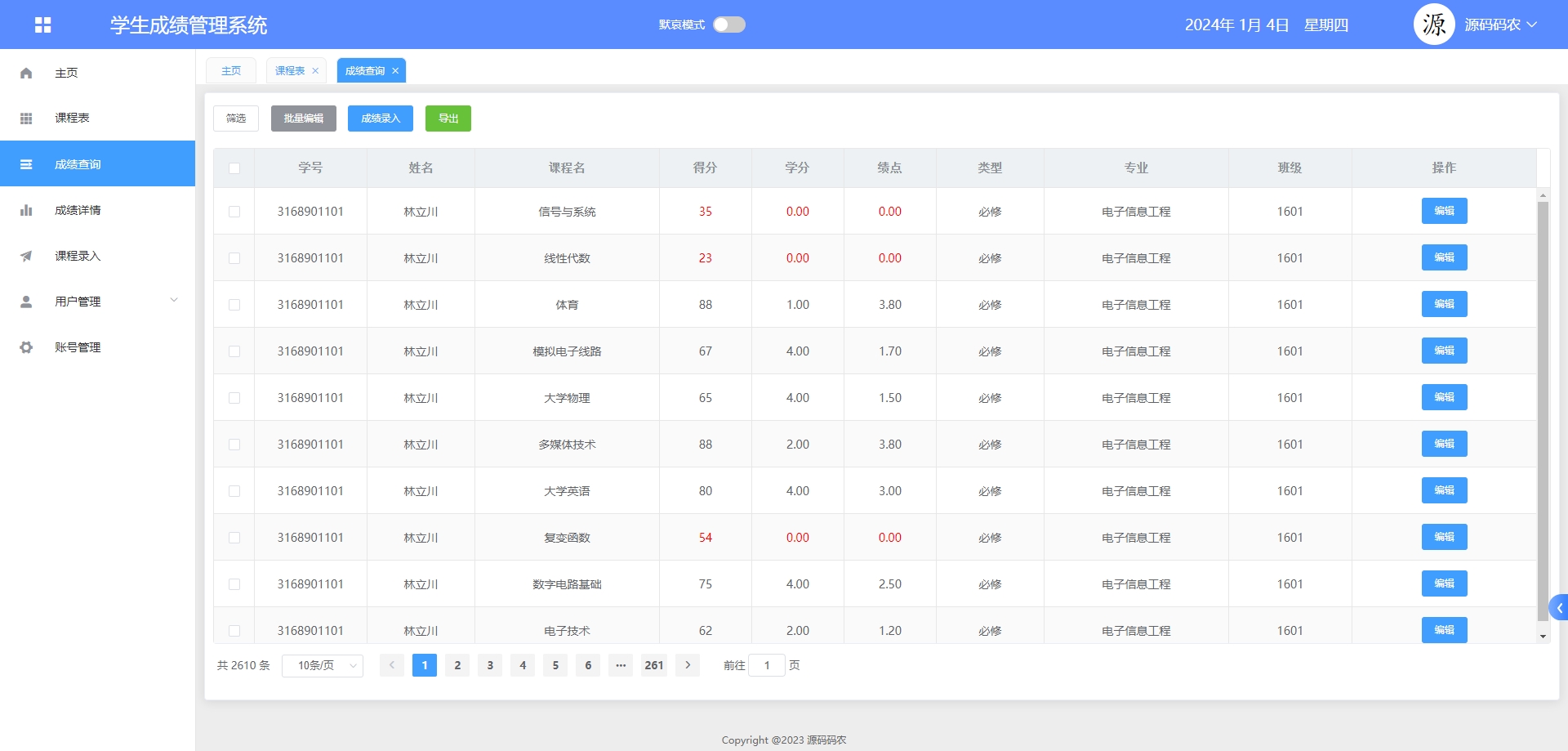The image size is (1568, 751).
Task: Go to page 6
Action: [588, 665]
